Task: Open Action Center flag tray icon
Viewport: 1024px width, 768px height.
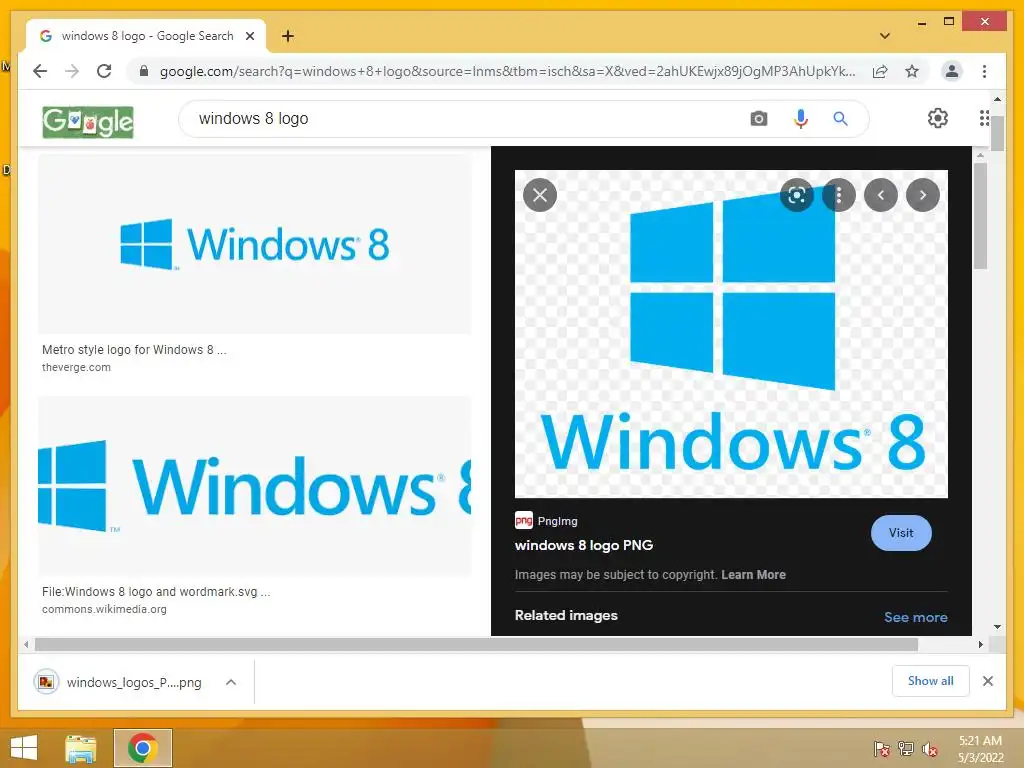Action: tap(881, 748)
